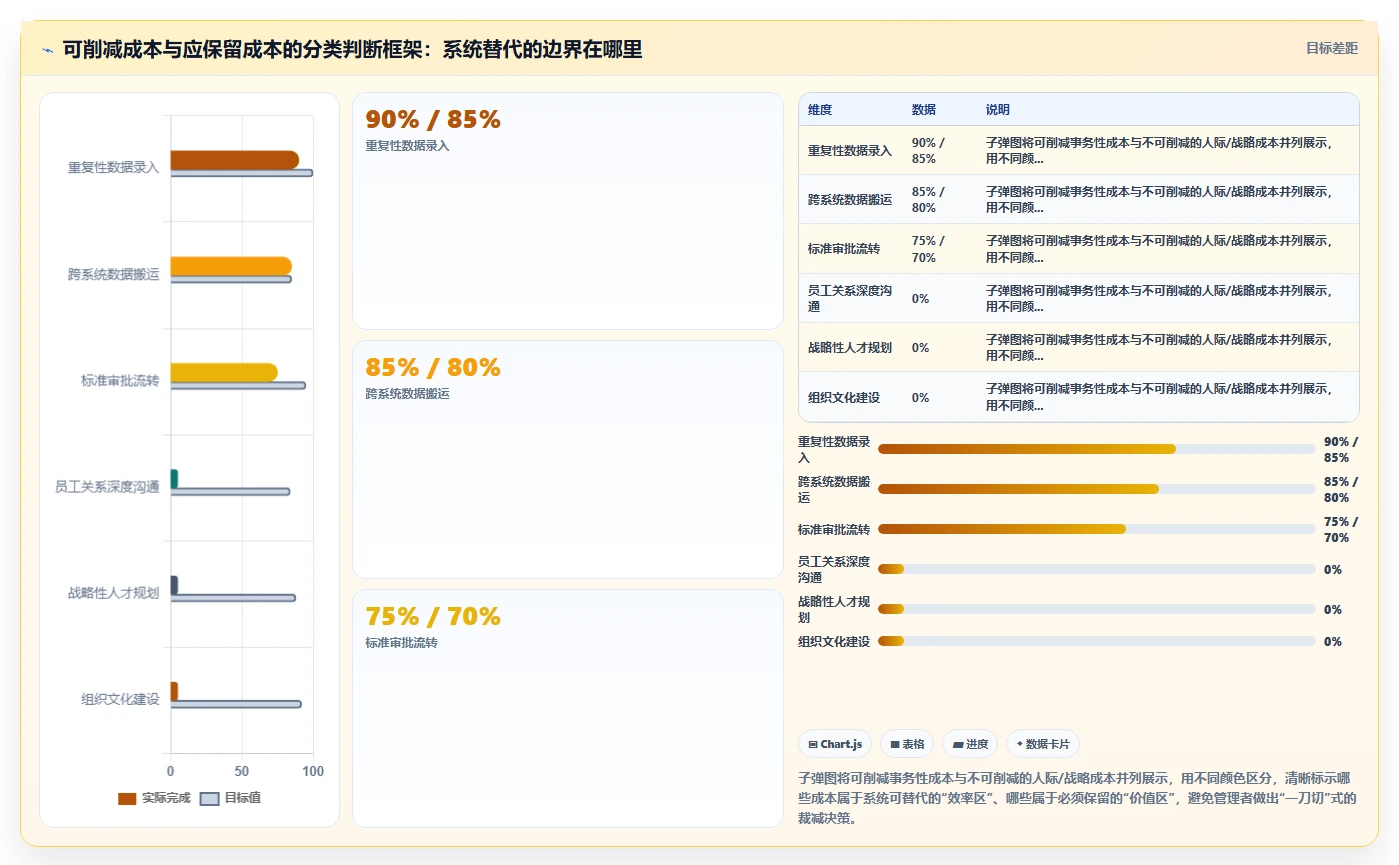Screen dimensions: 1399x865
Task: Select the 数据卡片 tag pill
Action: click(x=1043, y=744)
